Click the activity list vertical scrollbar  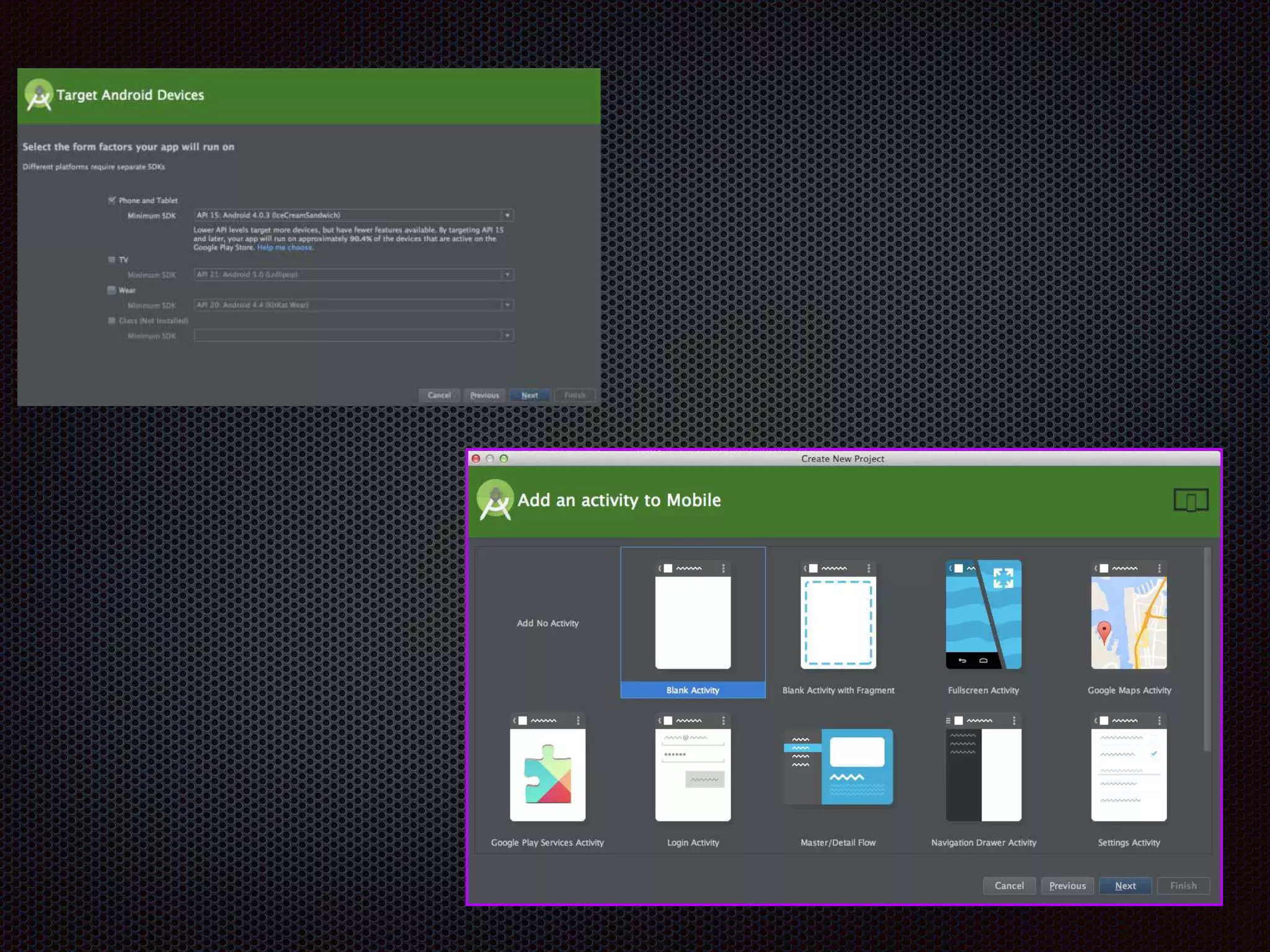tap(1207, 651)
